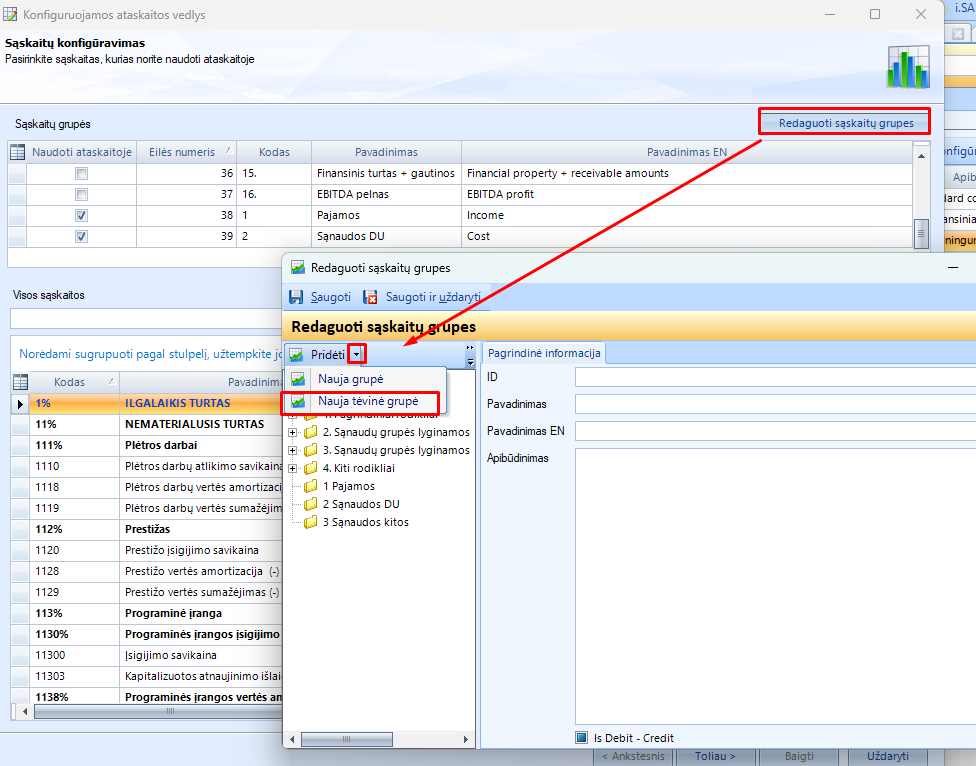976x766 pixels.
Task: Click the Saugoti save disk icon
Action: [296, 297]
